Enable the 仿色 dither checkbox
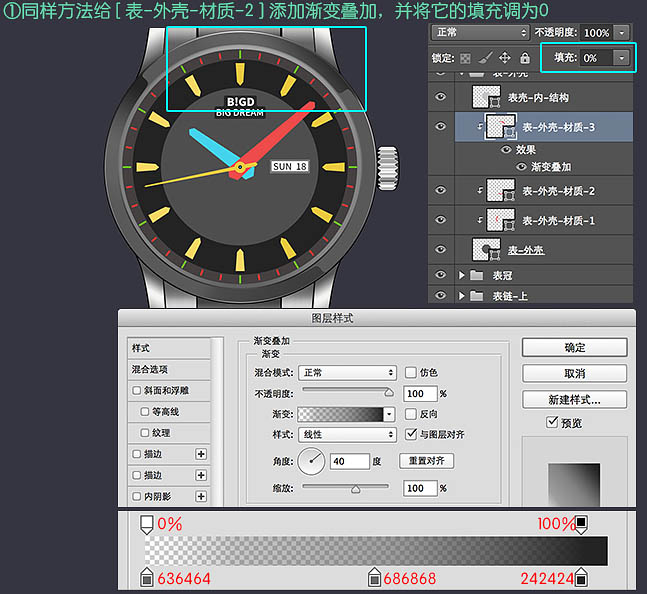This screenshot has height=594, width=647. coord(411,373)
